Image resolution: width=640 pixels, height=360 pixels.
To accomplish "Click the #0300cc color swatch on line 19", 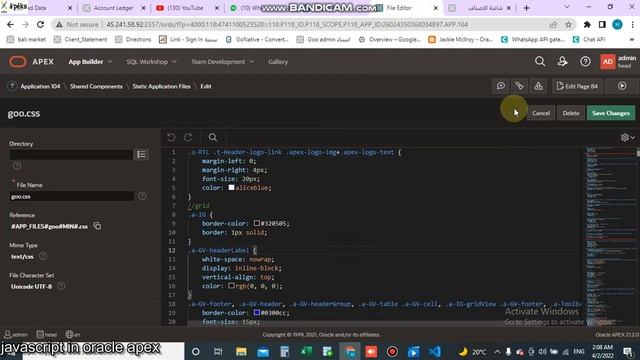I will click(x=257, y=313).
